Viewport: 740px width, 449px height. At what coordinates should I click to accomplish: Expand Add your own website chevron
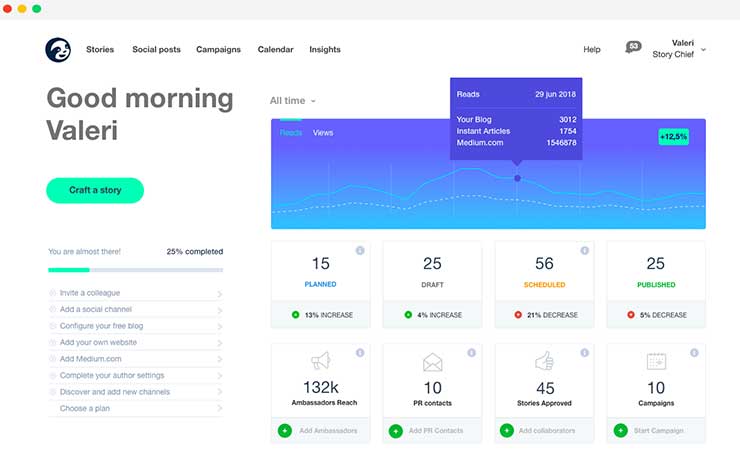(219, 343)
